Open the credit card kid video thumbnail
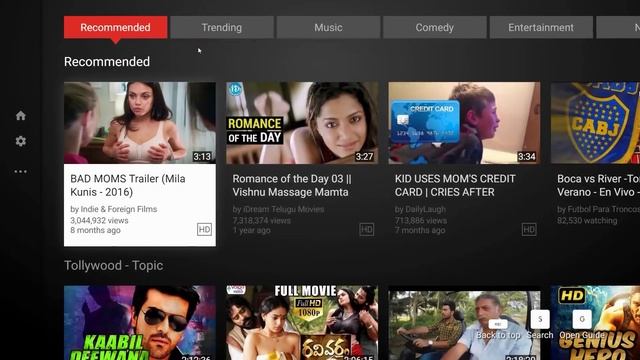This screenshot has height=360, width=640. [464, 123]
